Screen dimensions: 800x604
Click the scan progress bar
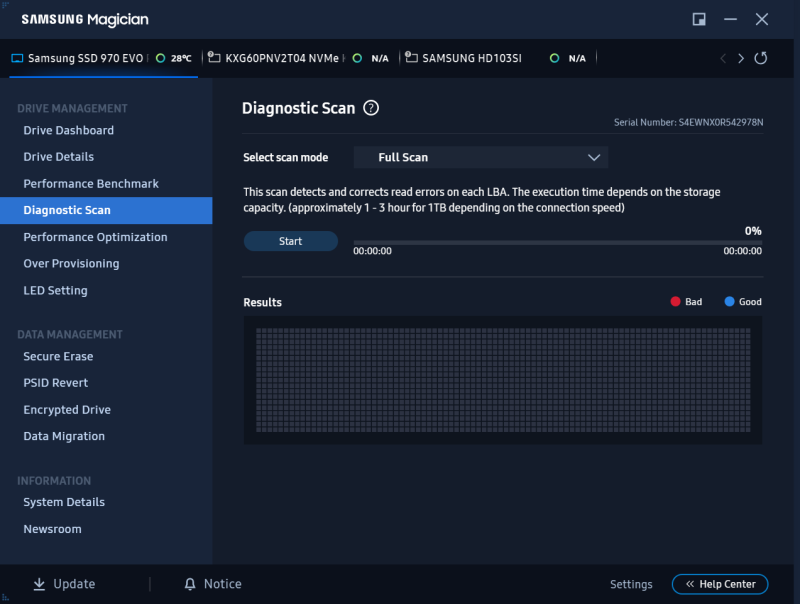click(x=558, y=243)
